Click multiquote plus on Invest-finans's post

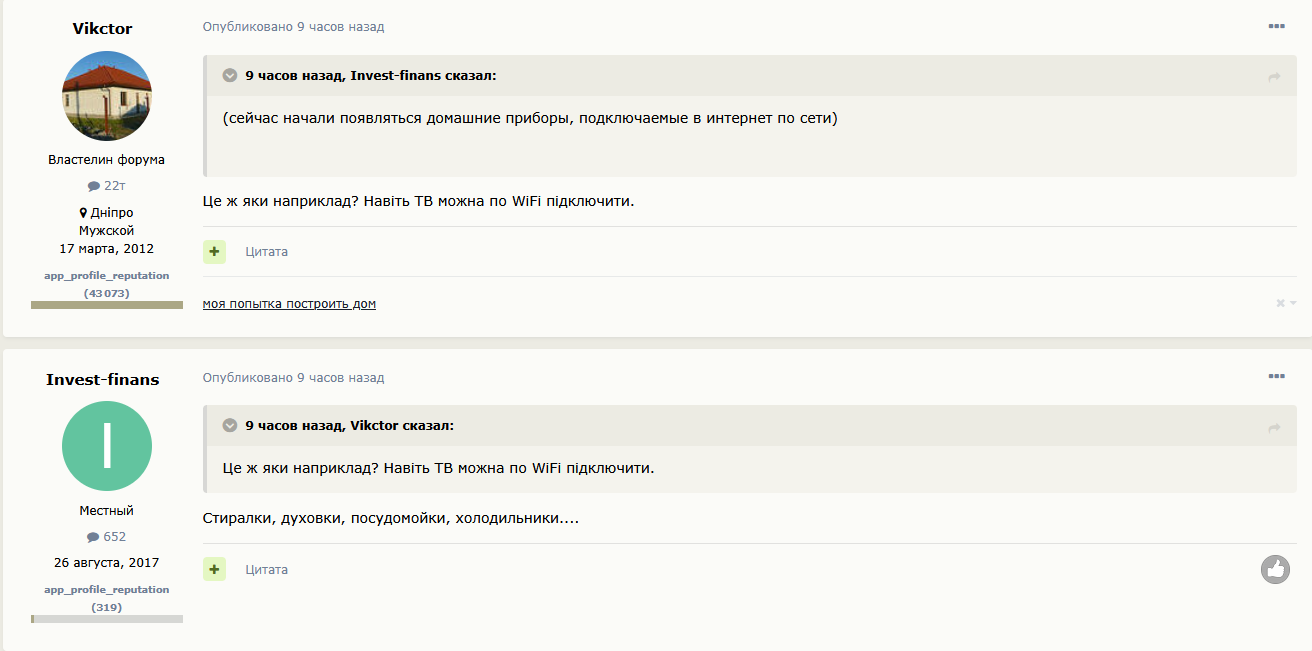(214, 570)
